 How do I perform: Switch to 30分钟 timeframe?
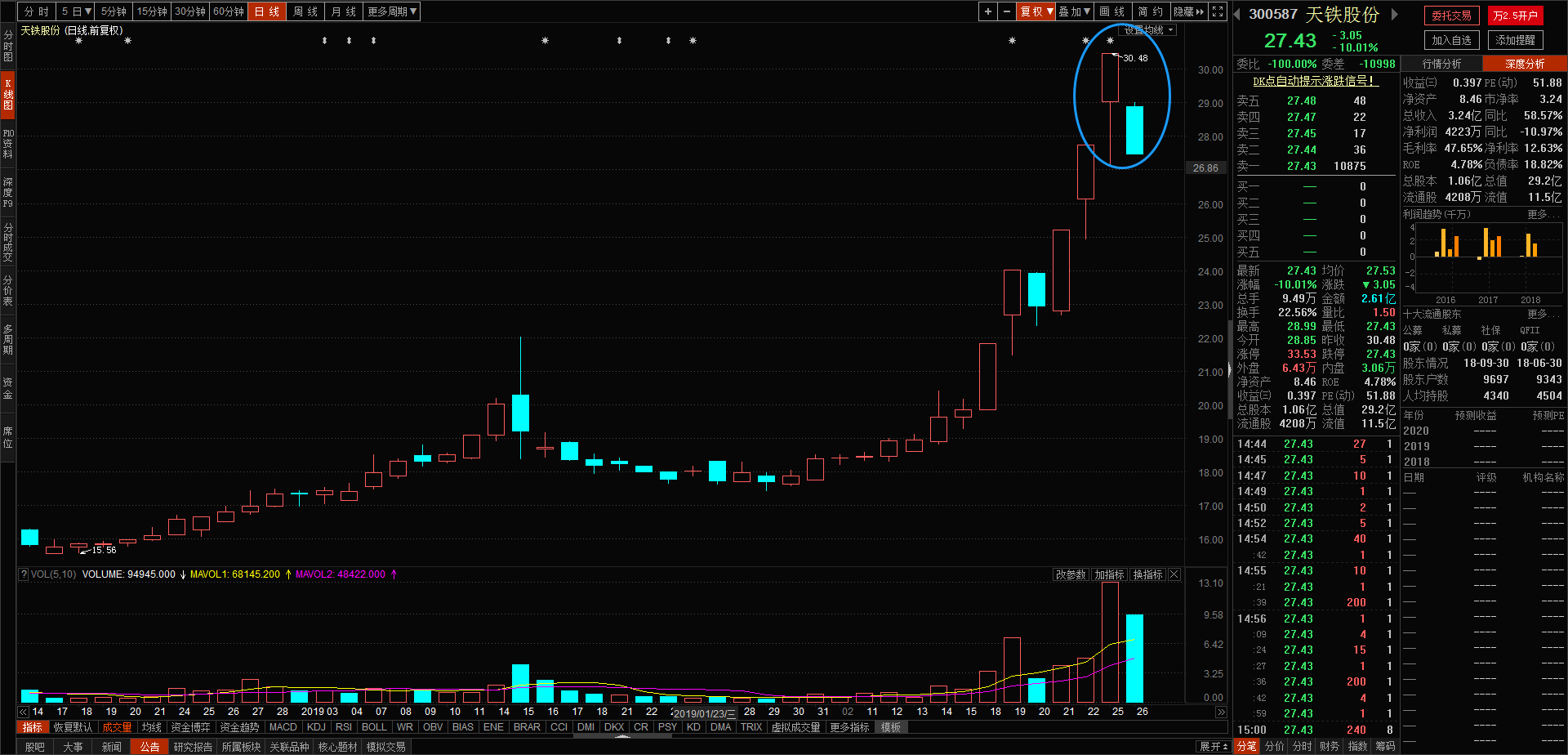pos(190,11)
